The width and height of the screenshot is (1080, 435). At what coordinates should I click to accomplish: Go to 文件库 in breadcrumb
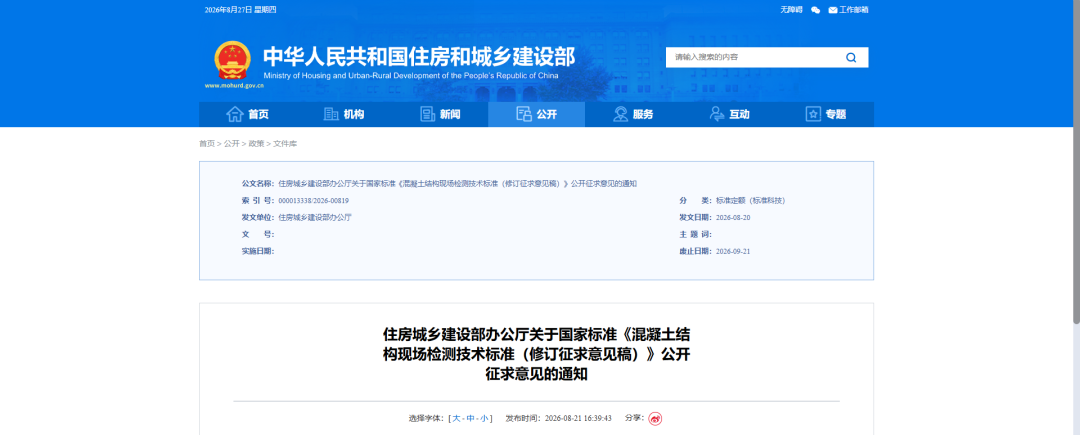285,144
